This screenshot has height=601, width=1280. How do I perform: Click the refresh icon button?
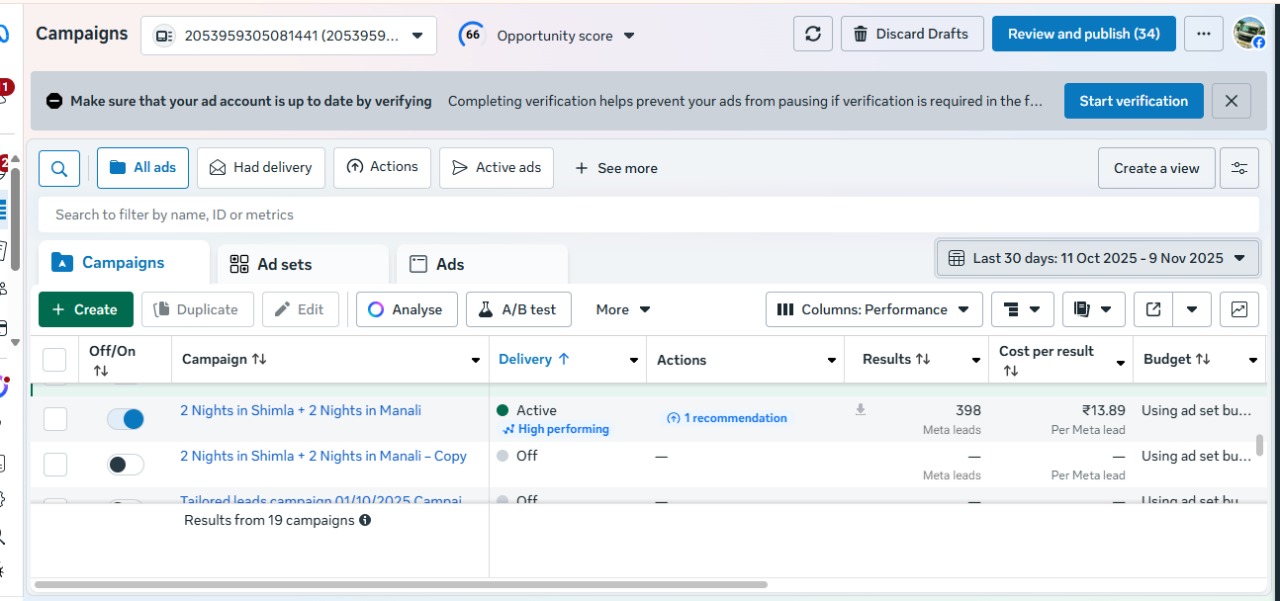(813, 34)
